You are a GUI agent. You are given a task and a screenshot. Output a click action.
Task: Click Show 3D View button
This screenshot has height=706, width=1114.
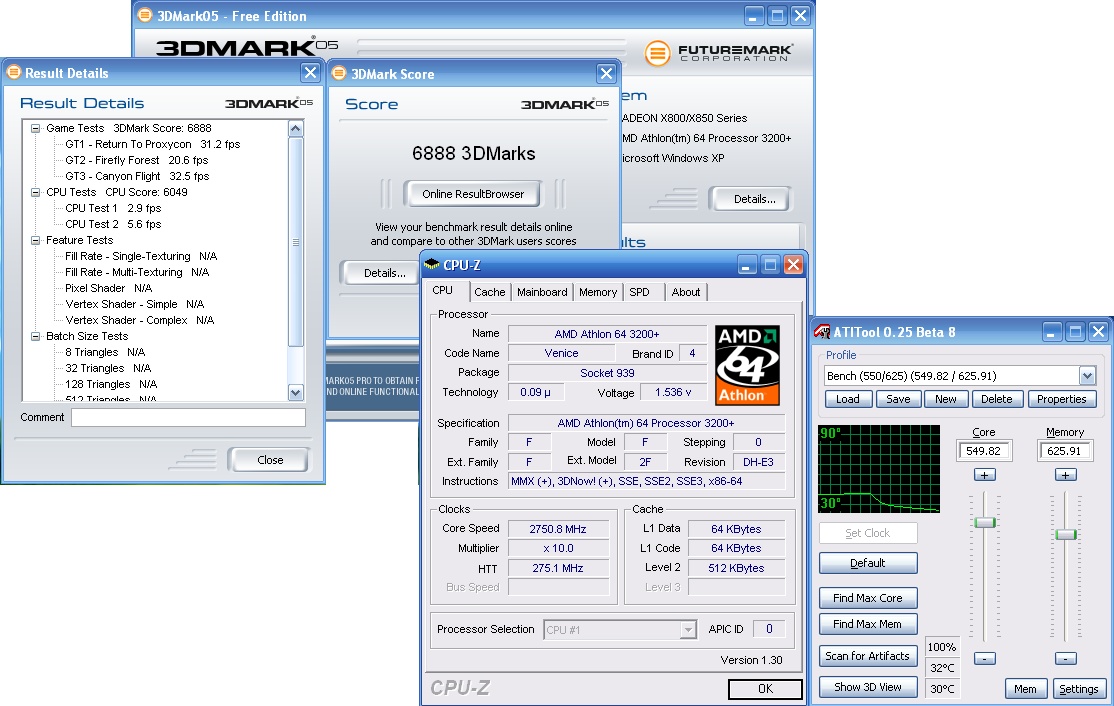[867, 688]
